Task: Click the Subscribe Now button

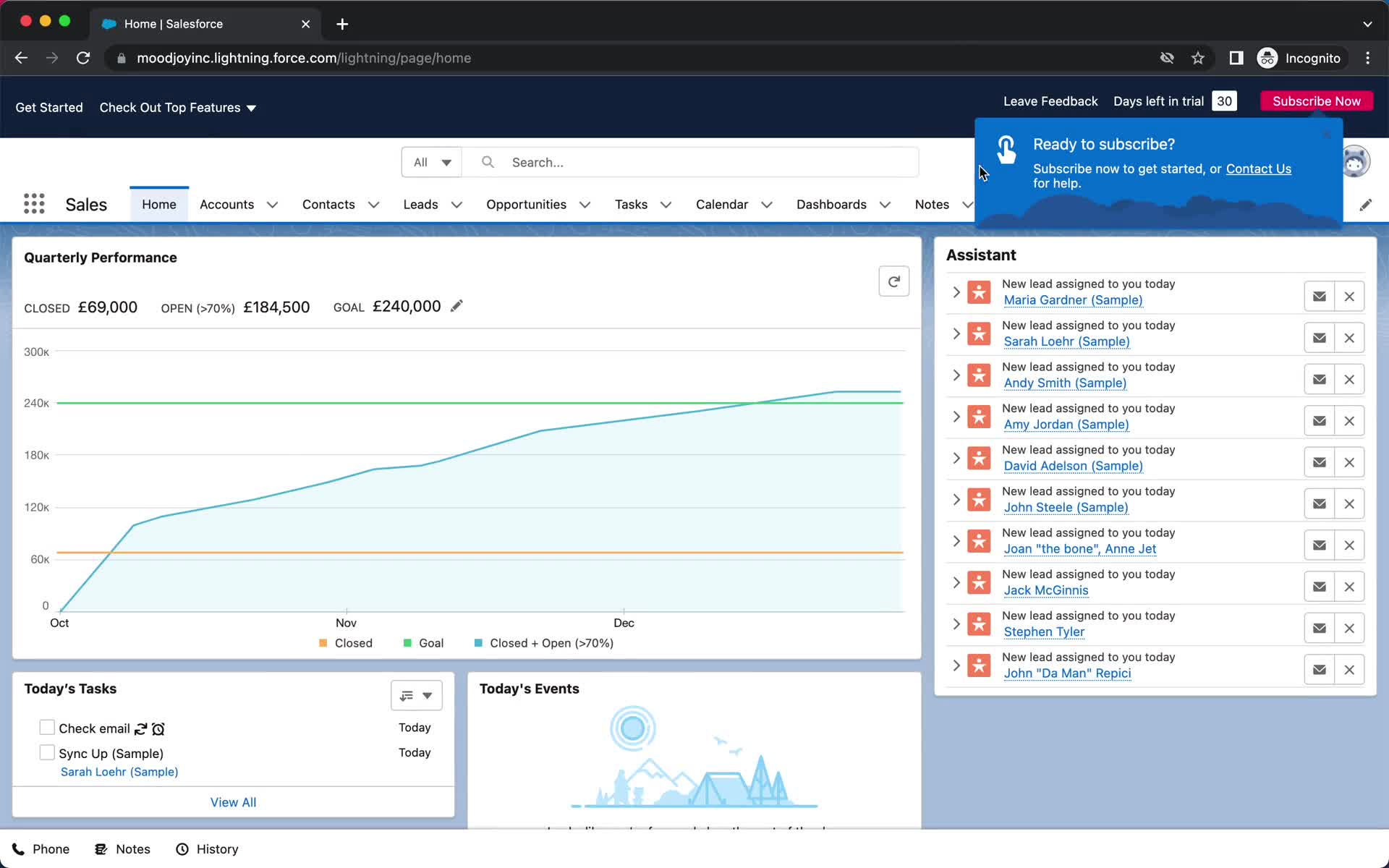Action: pyautogui.click(x=1317, y=101)
